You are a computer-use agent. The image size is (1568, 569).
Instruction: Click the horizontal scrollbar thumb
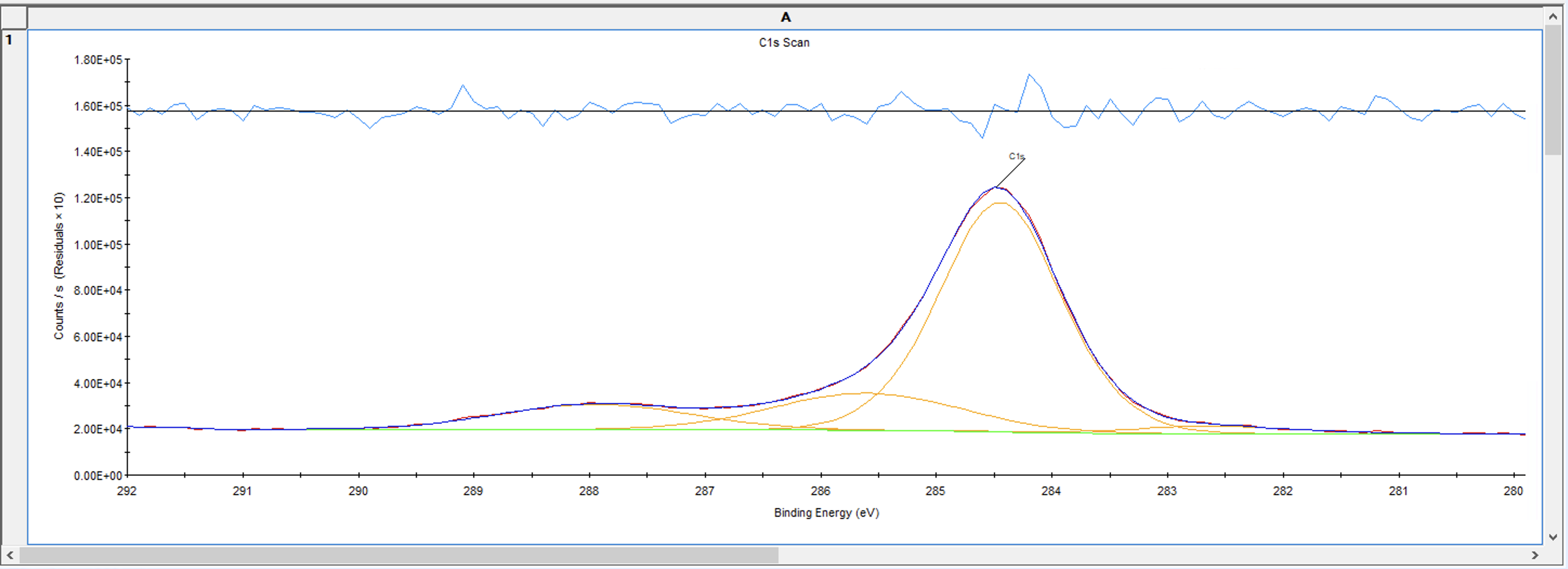[x=398, y=555]
